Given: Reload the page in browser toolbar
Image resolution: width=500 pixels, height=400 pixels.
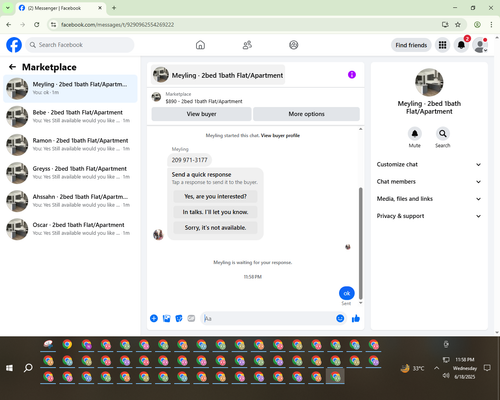Looking at the screenshot, I should pyautogui.click(x=37, y=24).
